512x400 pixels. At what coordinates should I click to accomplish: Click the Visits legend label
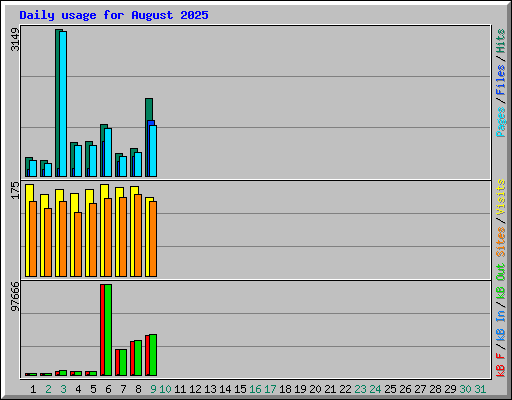point(500,197)
